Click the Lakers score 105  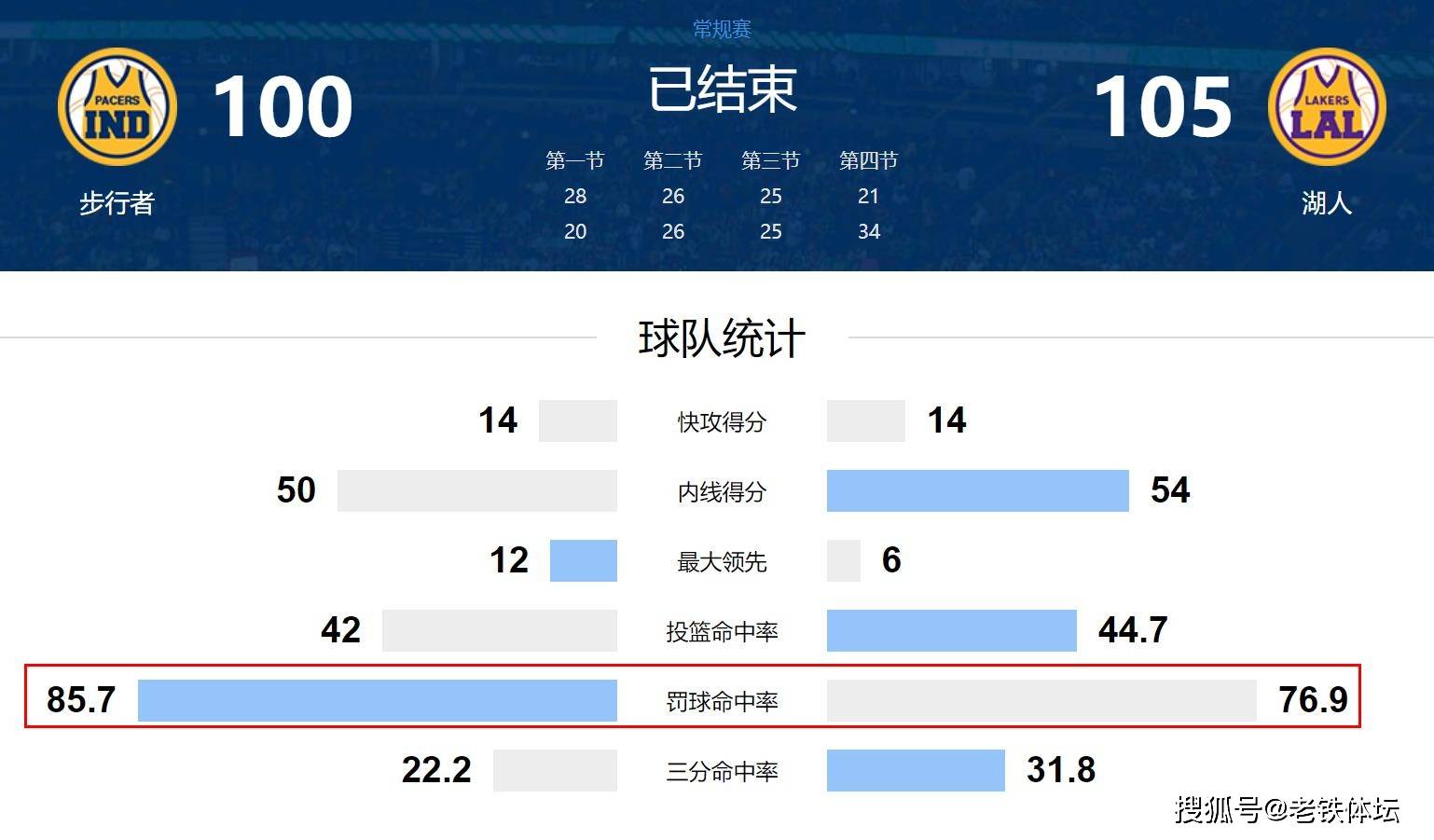[x=1163, y=107]
